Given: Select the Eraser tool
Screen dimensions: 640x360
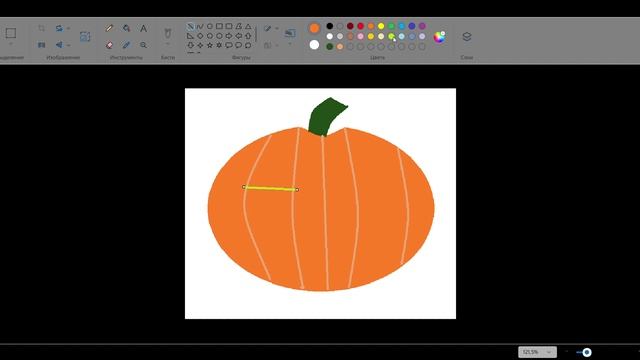Looking at the screenshot, I should coord(109,45).
